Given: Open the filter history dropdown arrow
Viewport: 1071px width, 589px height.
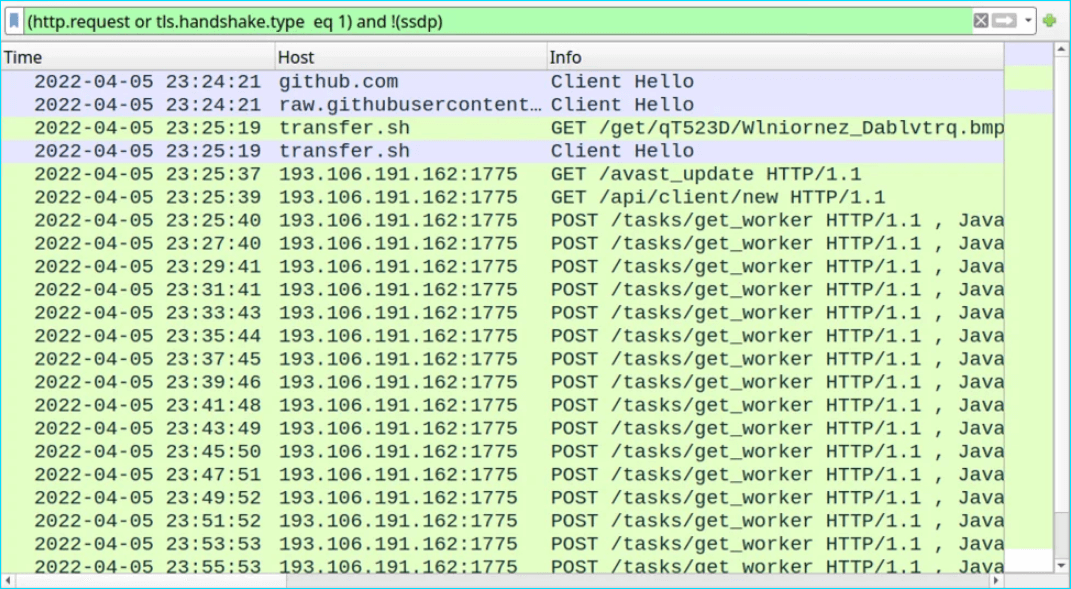Looking at the screenshot, I should click(1028, 21).
